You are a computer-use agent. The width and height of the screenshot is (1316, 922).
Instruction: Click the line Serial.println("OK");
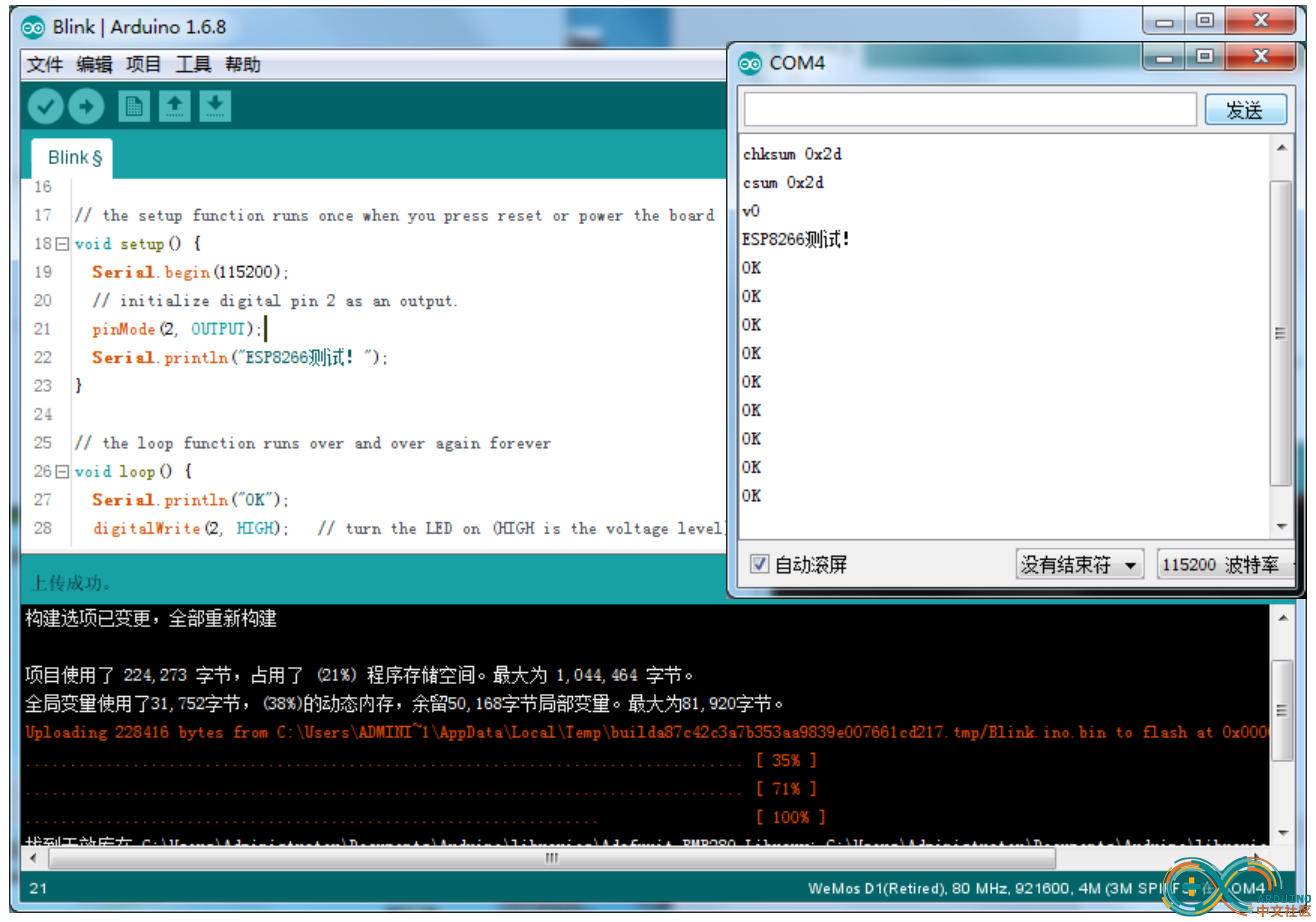[191, 500]
